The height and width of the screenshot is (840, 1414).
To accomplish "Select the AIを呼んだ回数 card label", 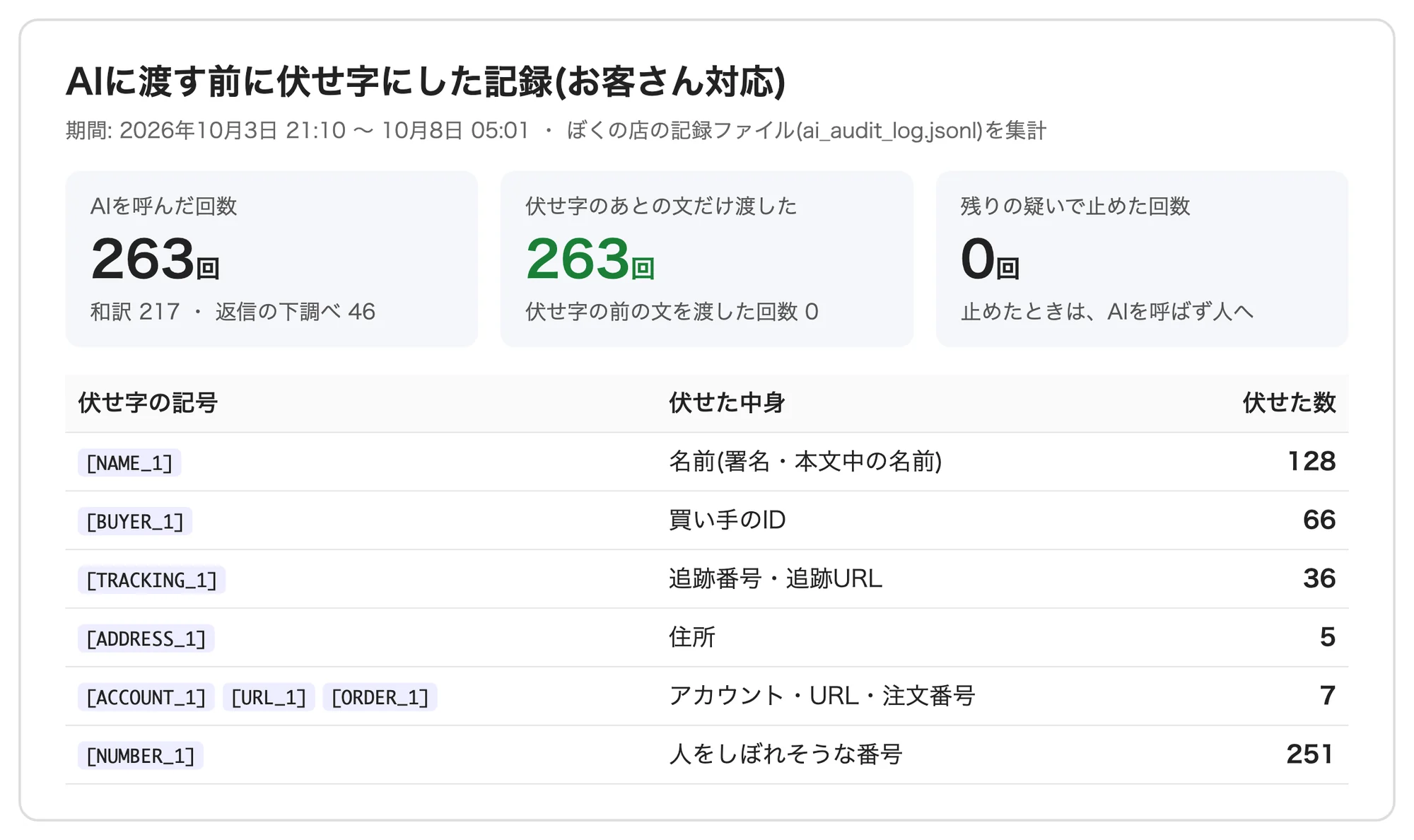I will tap(163, 206).
